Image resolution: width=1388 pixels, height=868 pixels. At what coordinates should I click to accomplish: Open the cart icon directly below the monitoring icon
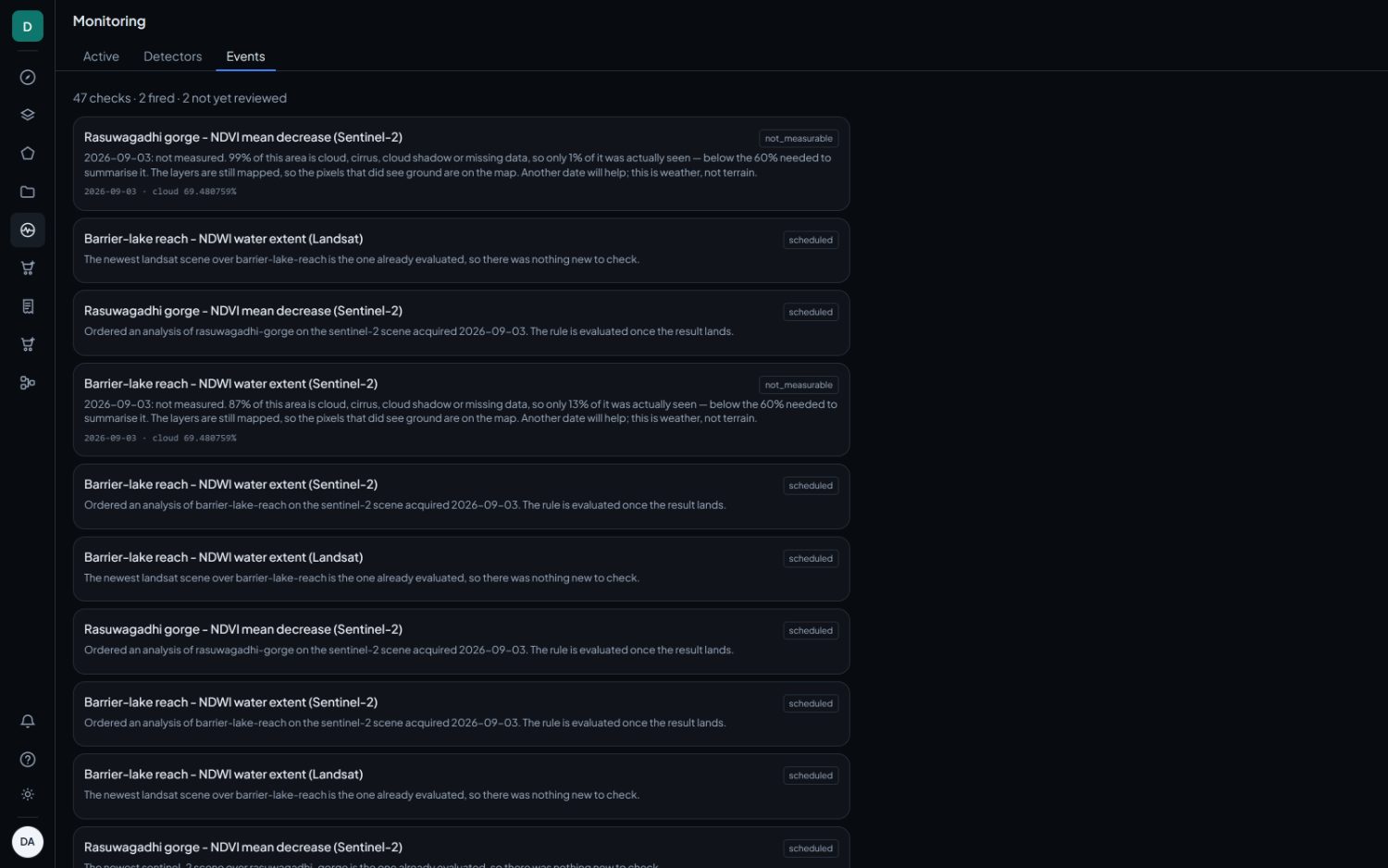point(28,268)
